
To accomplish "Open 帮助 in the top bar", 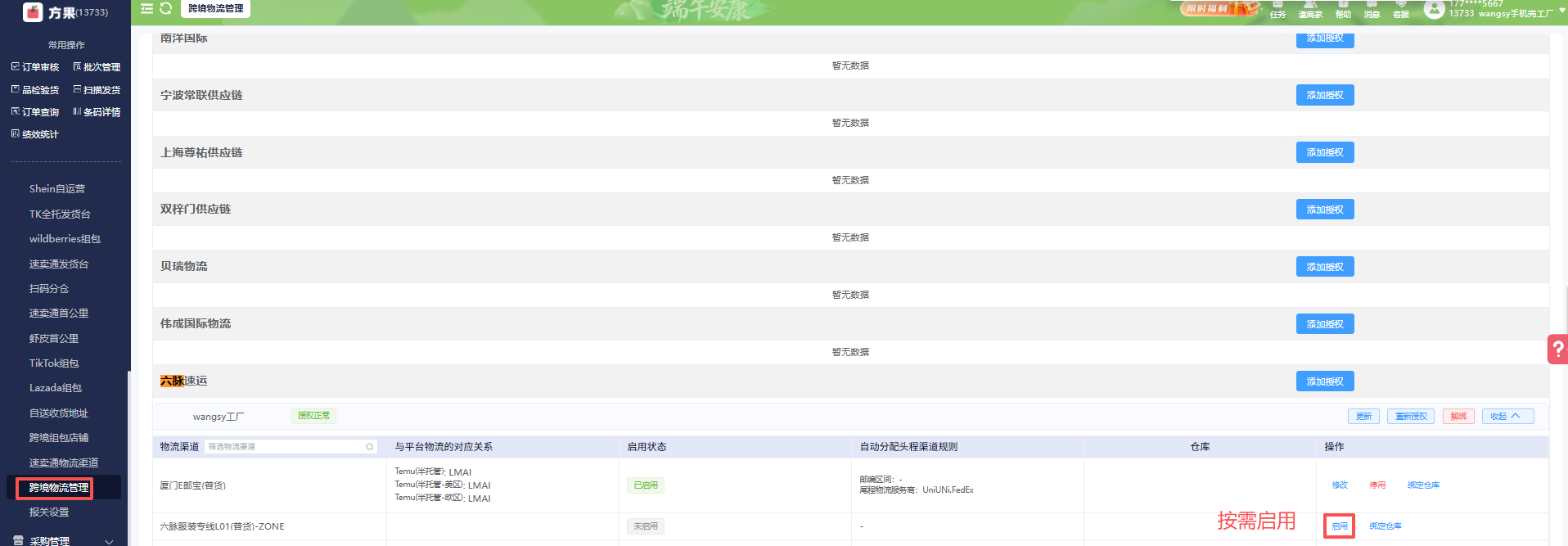I will pyautogui.click(x=1343, y=10).
